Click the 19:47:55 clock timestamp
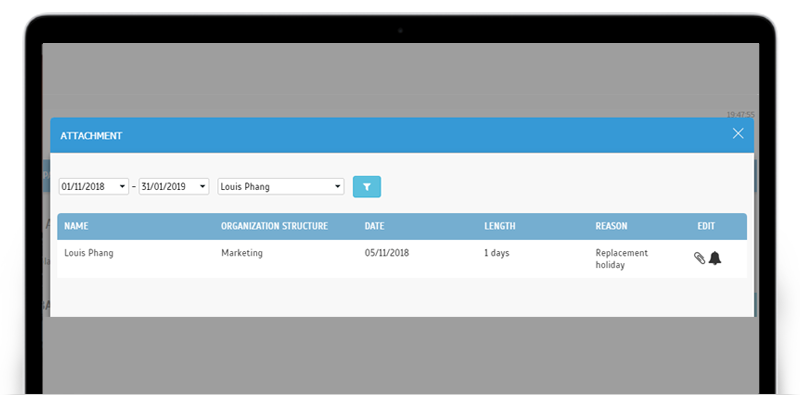This screenshot has width=800, height=395. [740, 115]
